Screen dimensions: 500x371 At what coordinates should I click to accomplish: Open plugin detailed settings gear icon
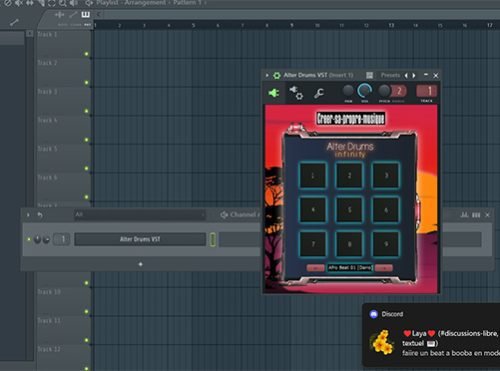[296, 93]
